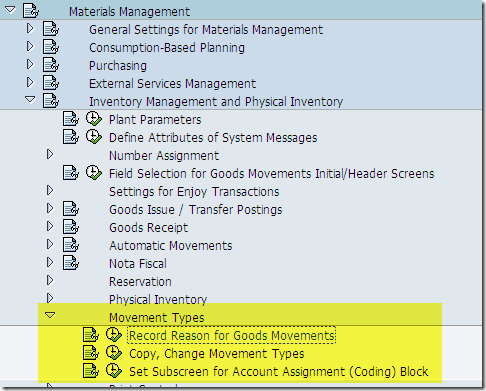This screenshot has width=486, height=391.
Task: Select the Reservation label
Action: pyautogui.click(x=140, y=282)
